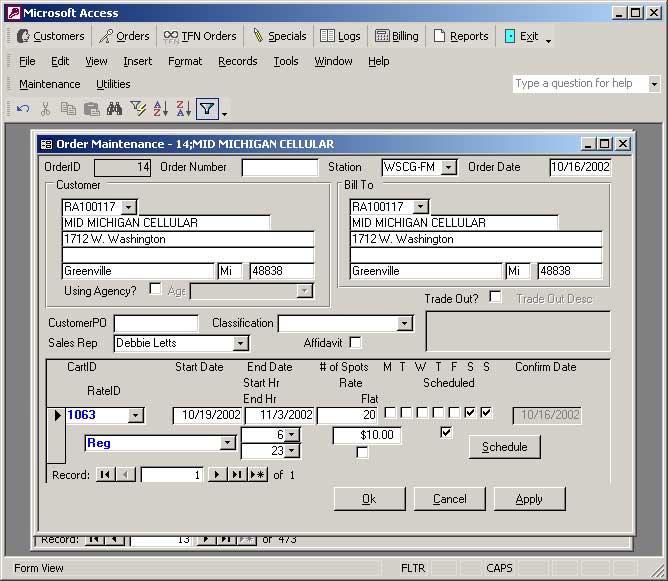This screenshot has height=581, width=668.
Task: Check the Wednesday day checkbox
Action: [422, 413]
